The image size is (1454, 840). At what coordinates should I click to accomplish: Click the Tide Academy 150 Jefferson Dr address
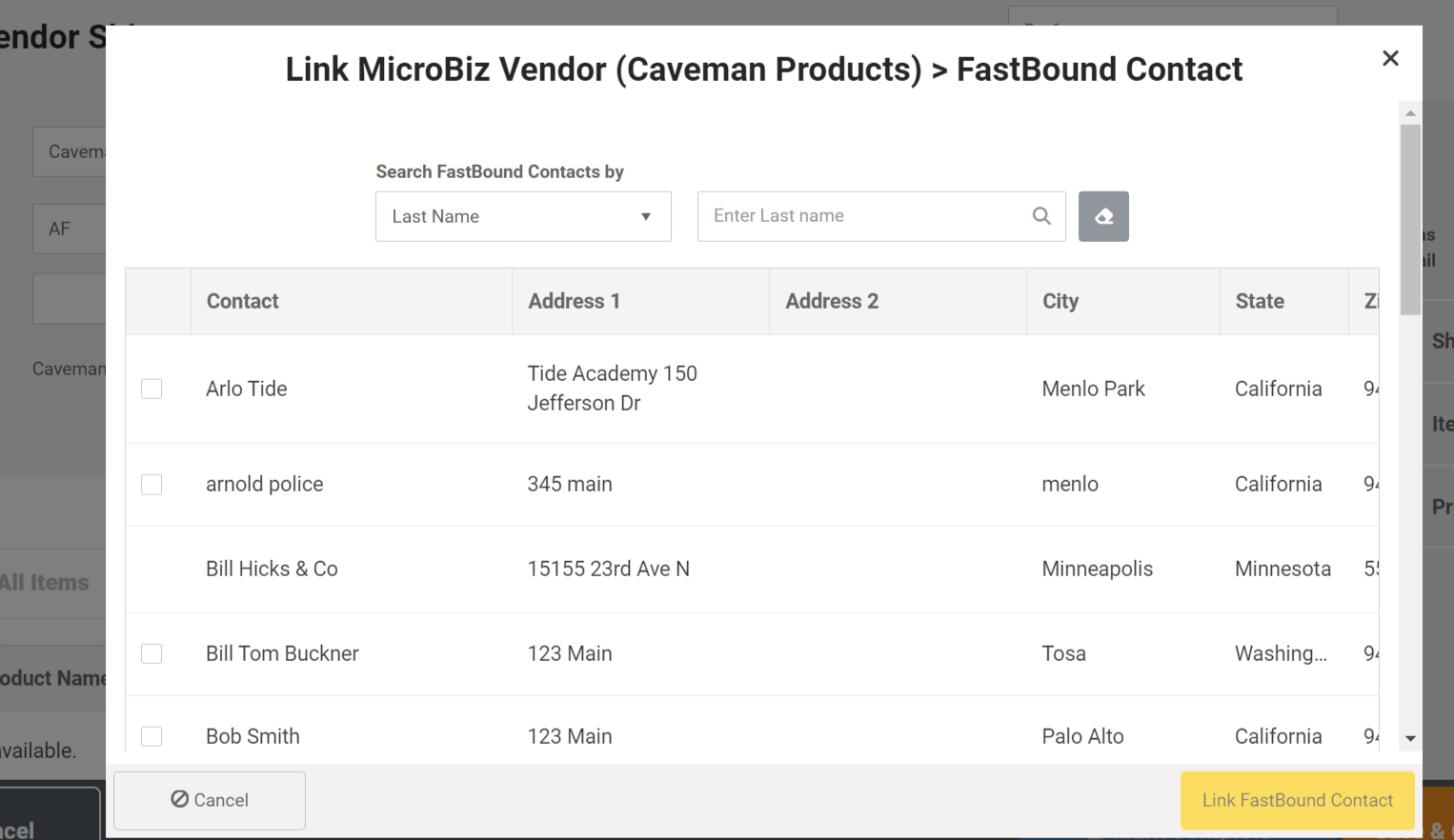tap(613, 389)
